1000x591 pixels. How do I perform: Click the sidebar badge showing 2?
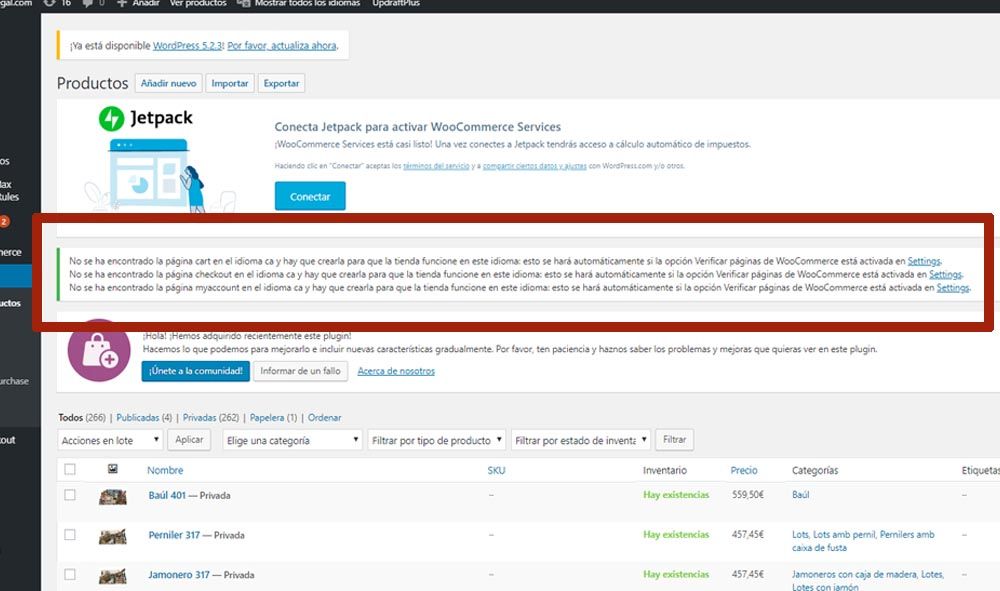tap(4, 221)
